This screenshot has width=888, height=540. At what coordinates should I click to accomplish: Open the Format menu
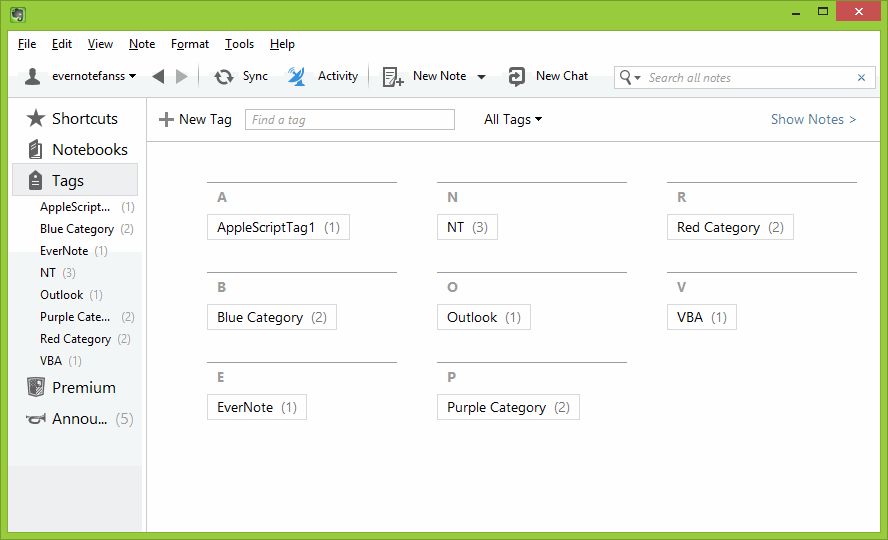(x=190, y=44)
